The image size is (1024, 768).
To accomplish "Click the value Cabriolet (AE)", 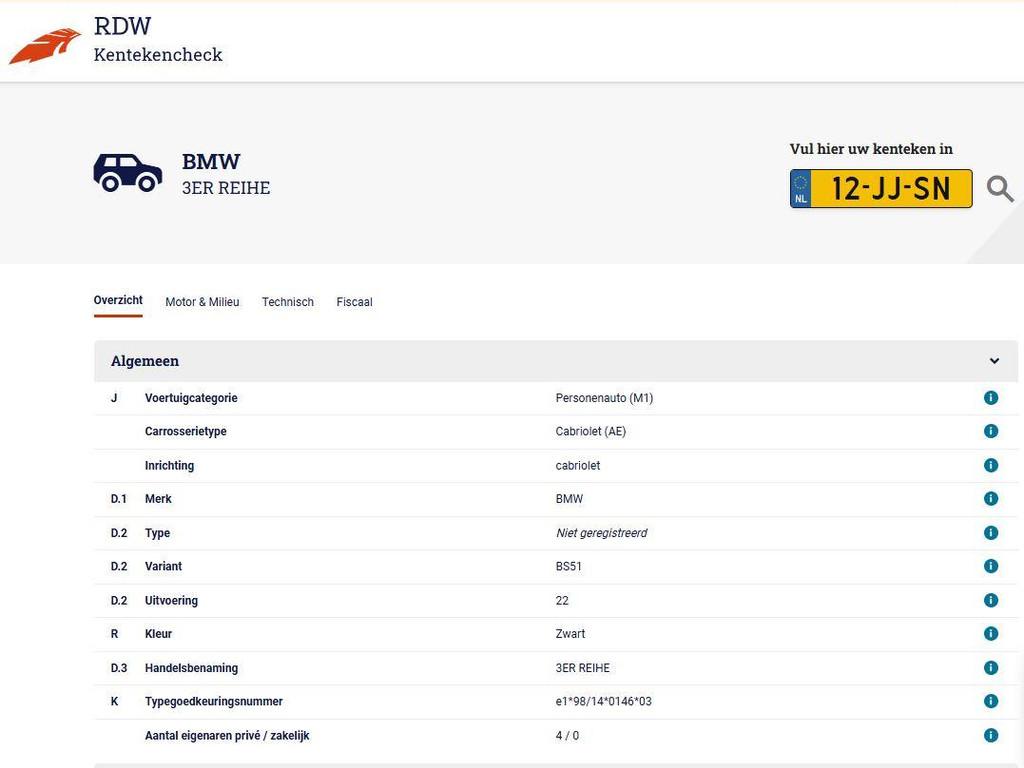I will pyautogui.click(x=590, y=431).
